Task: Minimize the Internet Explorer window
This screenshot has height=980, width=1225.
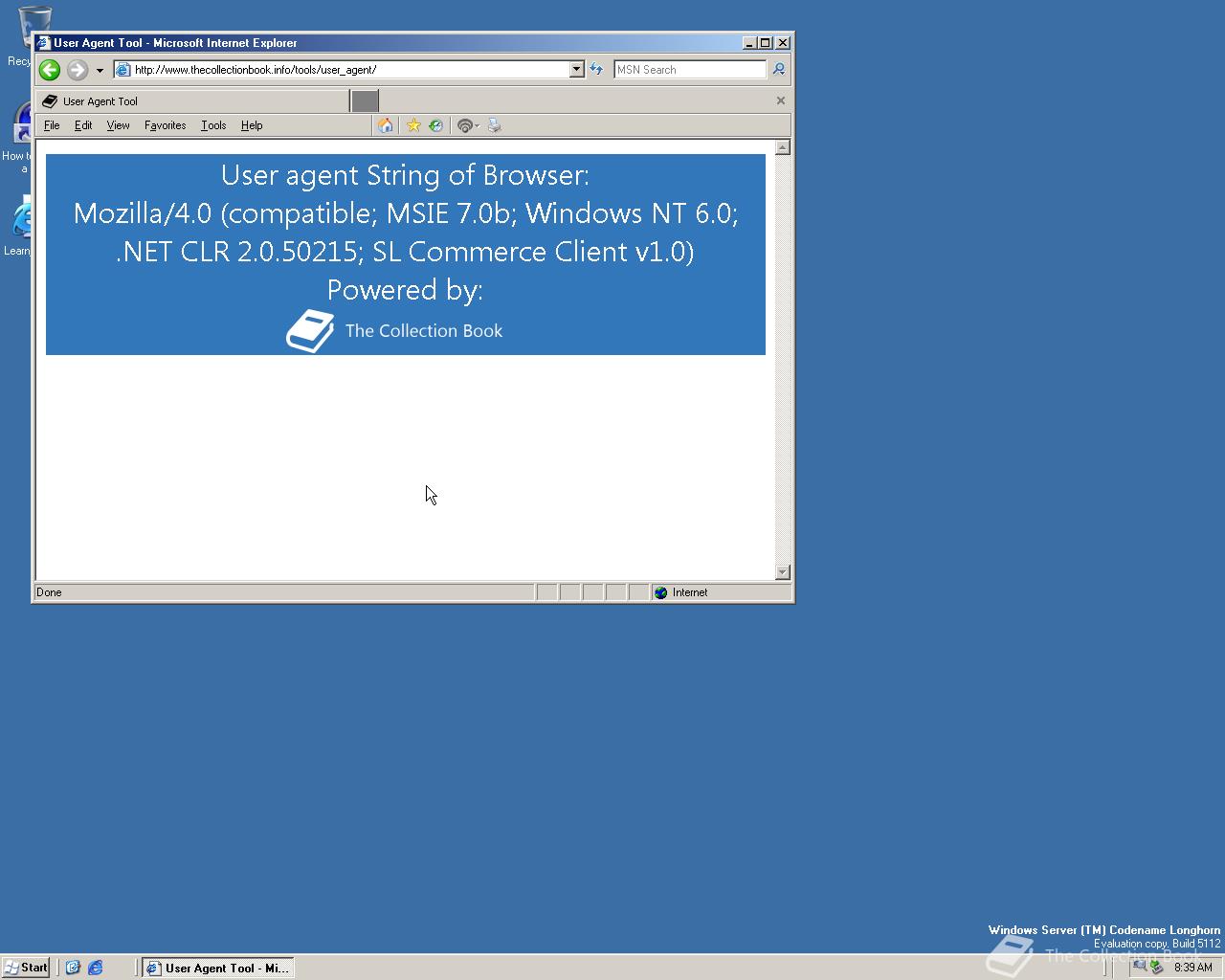Action: tap(750, 43)
